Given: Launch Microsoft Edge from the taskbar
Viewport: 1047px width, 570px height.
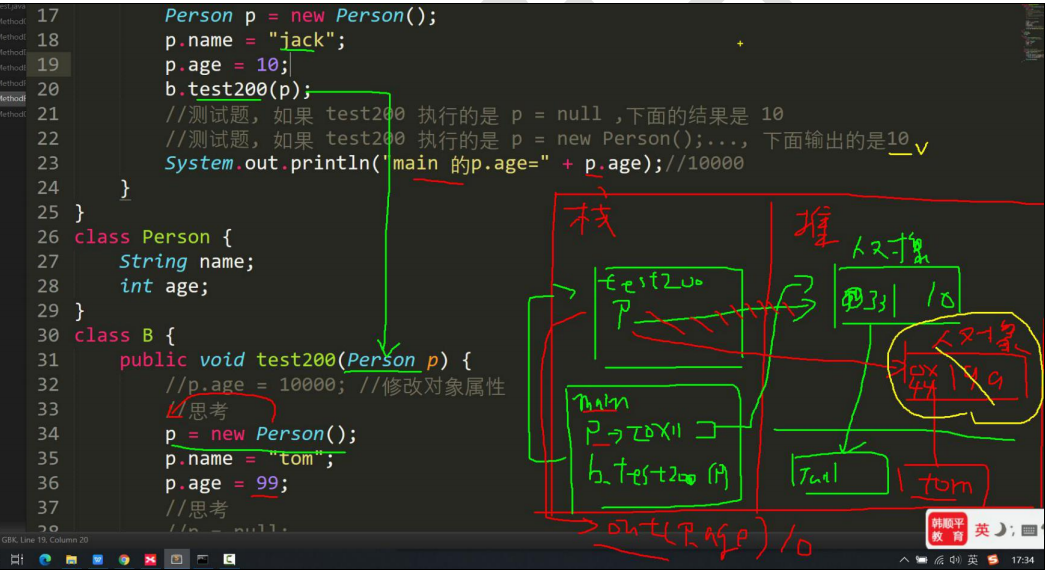Looking at the screenshot, I should point(45,559).
